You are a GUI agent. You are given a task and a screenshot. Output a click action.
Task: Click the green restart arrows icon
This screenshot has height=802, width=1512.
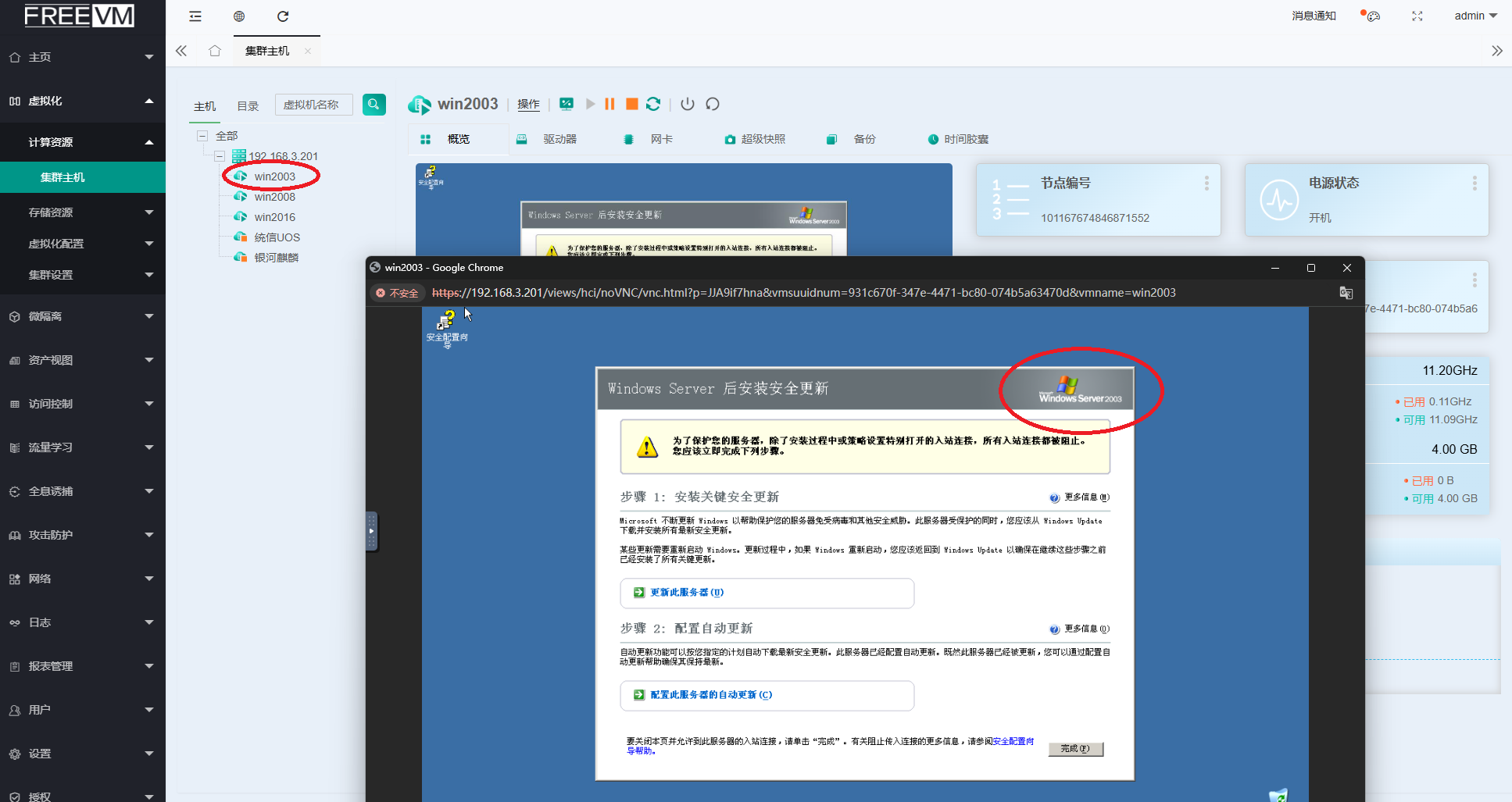tap(653, 104)
